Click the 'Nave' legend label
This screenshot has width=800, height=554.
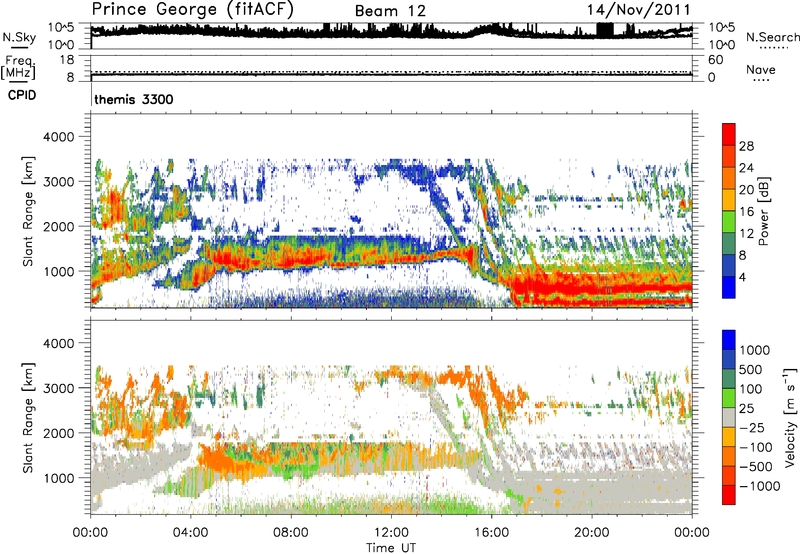[x=760, y=70]
